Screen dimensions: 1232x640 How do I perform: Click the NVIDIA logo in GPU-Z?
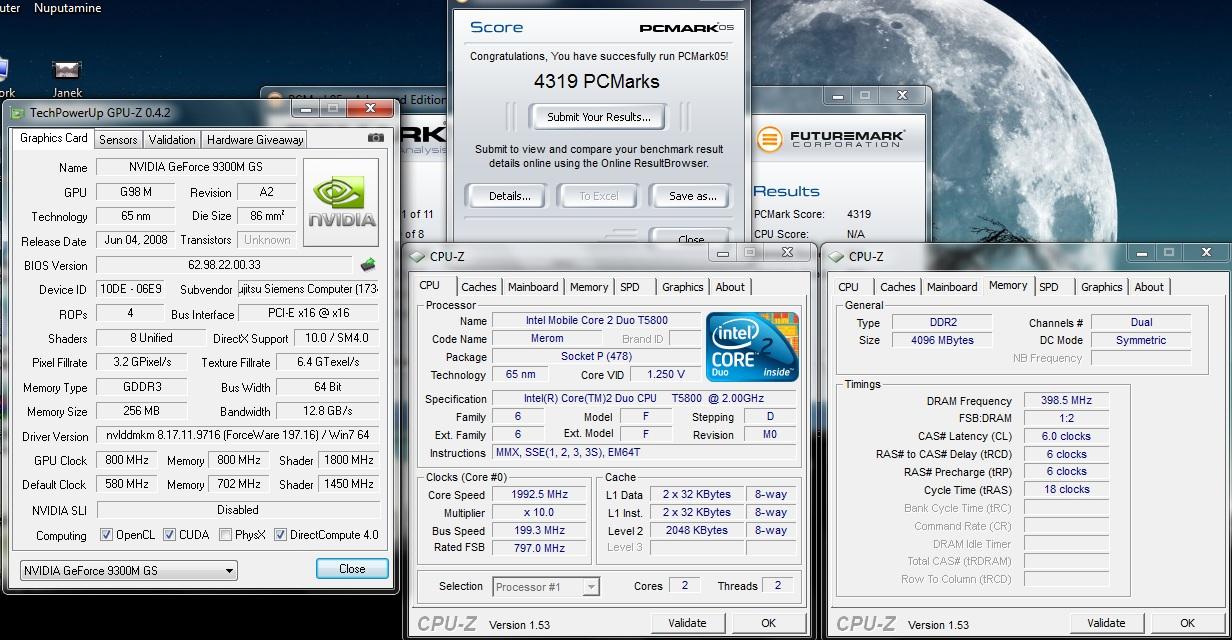point(341,203)
